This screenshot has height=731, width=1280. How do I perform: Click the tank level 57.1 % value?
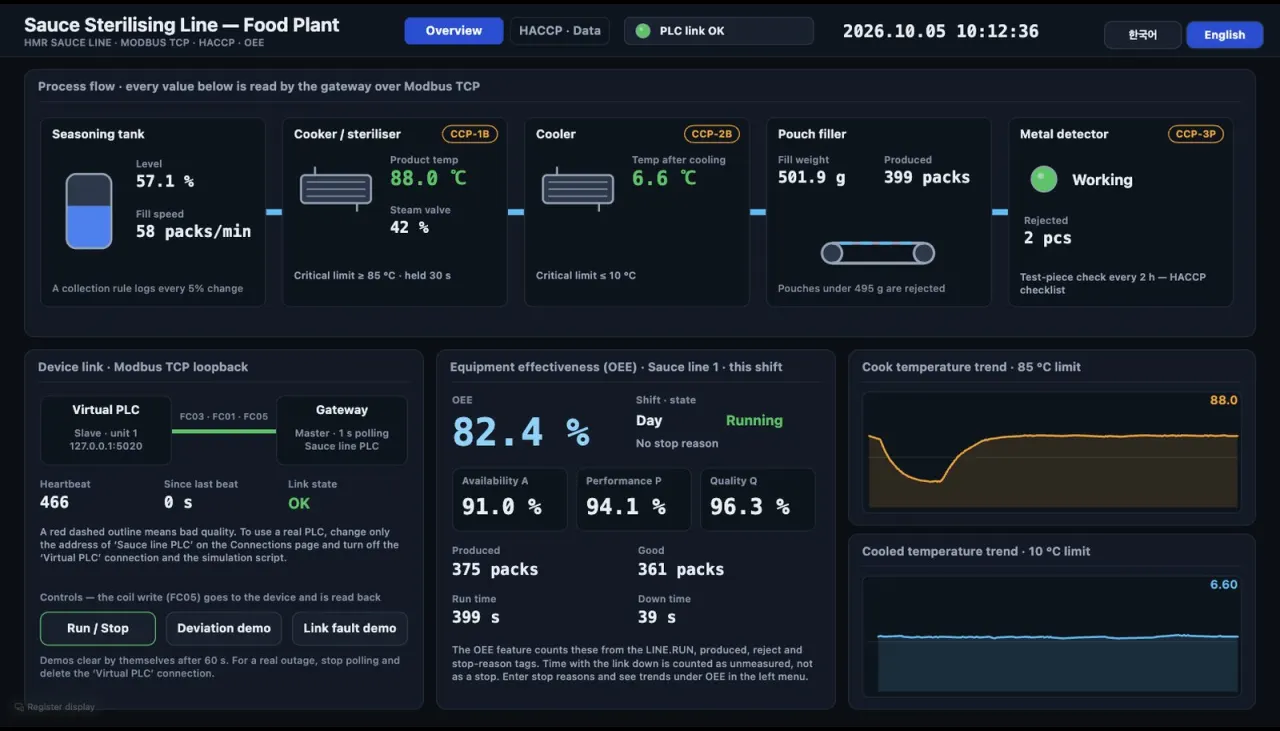(x=165, y=181)
